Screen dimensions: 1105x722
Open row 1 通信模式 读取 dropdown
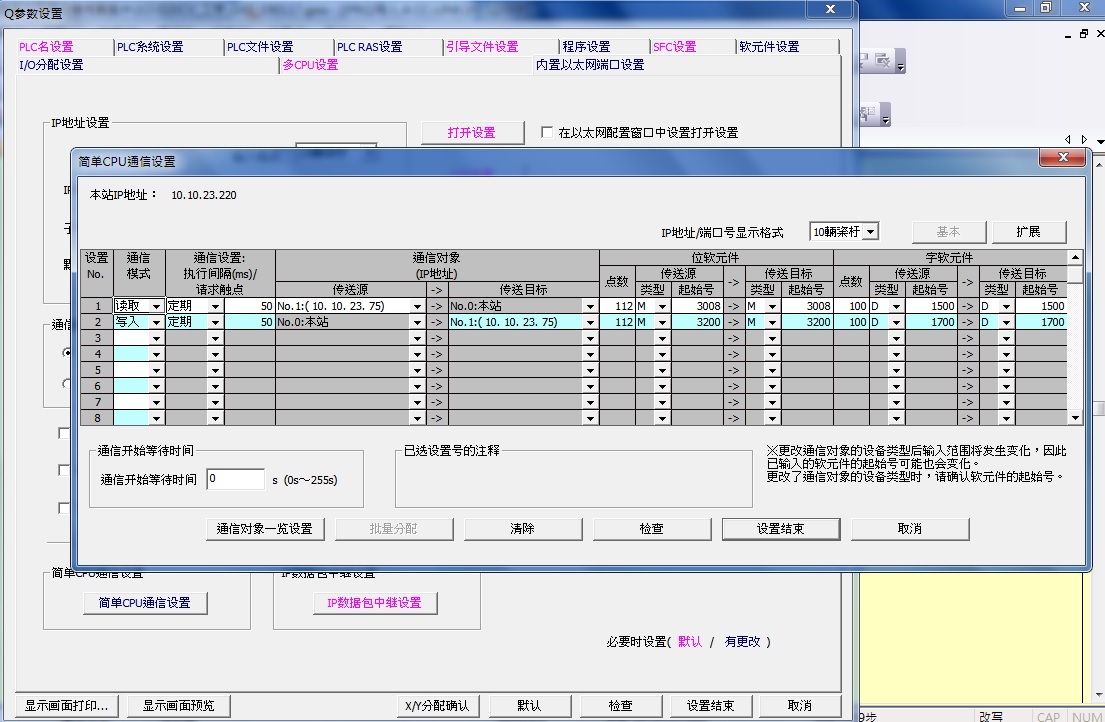click(x=156, y=306)
